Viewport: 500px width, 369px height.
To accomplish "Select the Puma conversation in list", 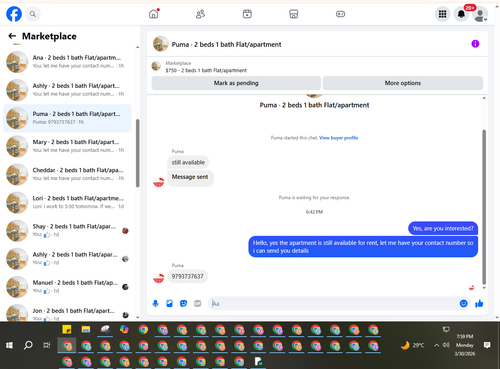I will point(68,118).
